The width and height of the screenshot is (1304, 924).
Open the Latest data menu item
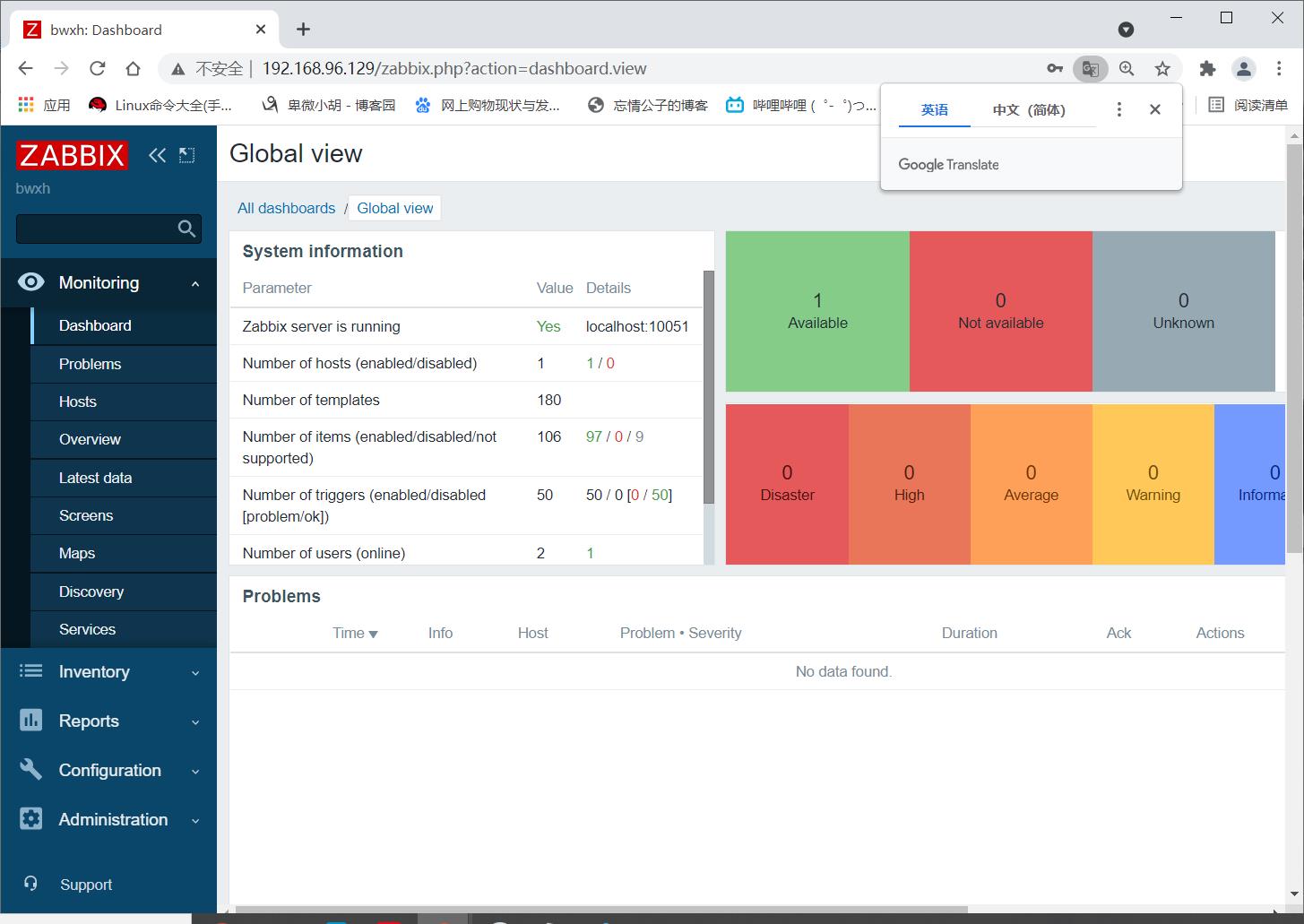tap(124, 478)
